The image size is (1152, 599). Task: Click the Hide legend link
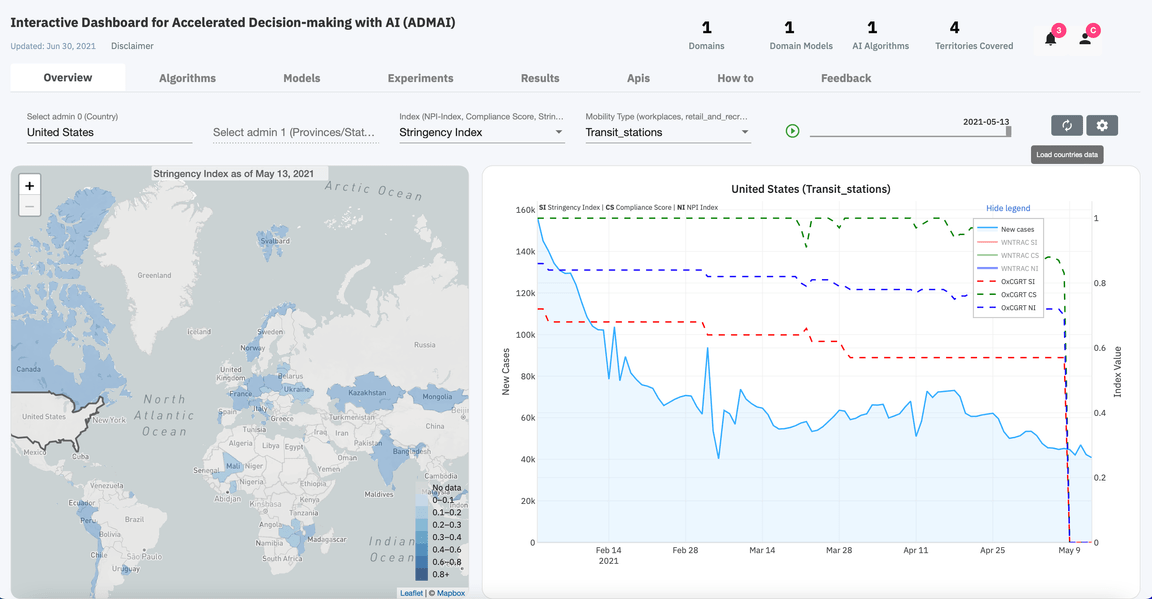point(1008,208)
